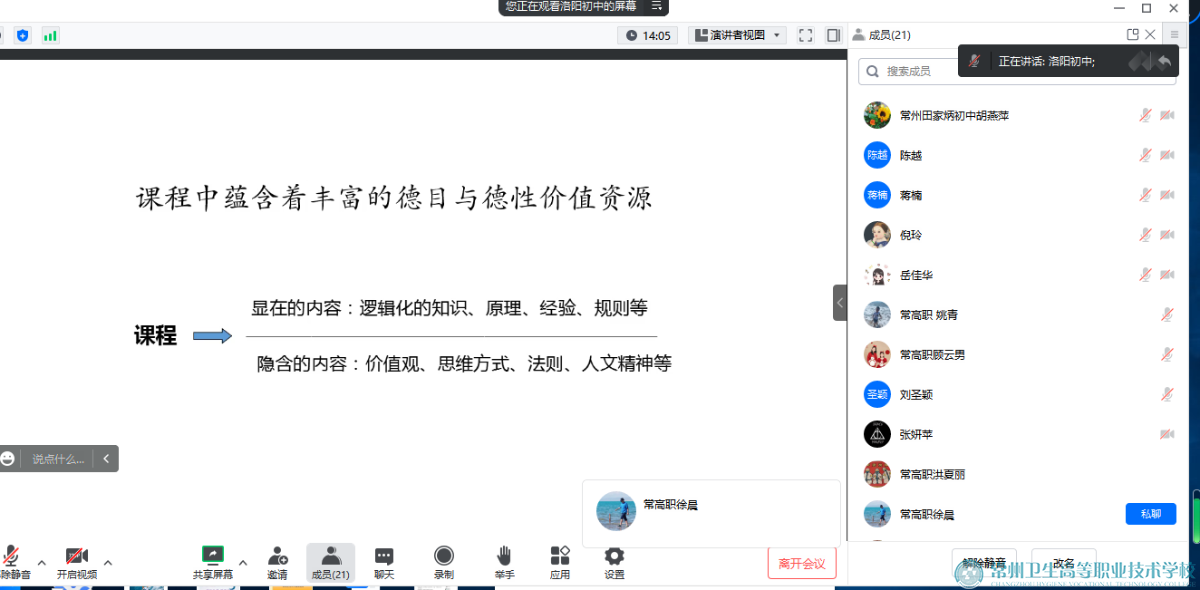Viewport: 1200px width, 590px height.
Task: Pop out the members panel
Action: 1133,35
